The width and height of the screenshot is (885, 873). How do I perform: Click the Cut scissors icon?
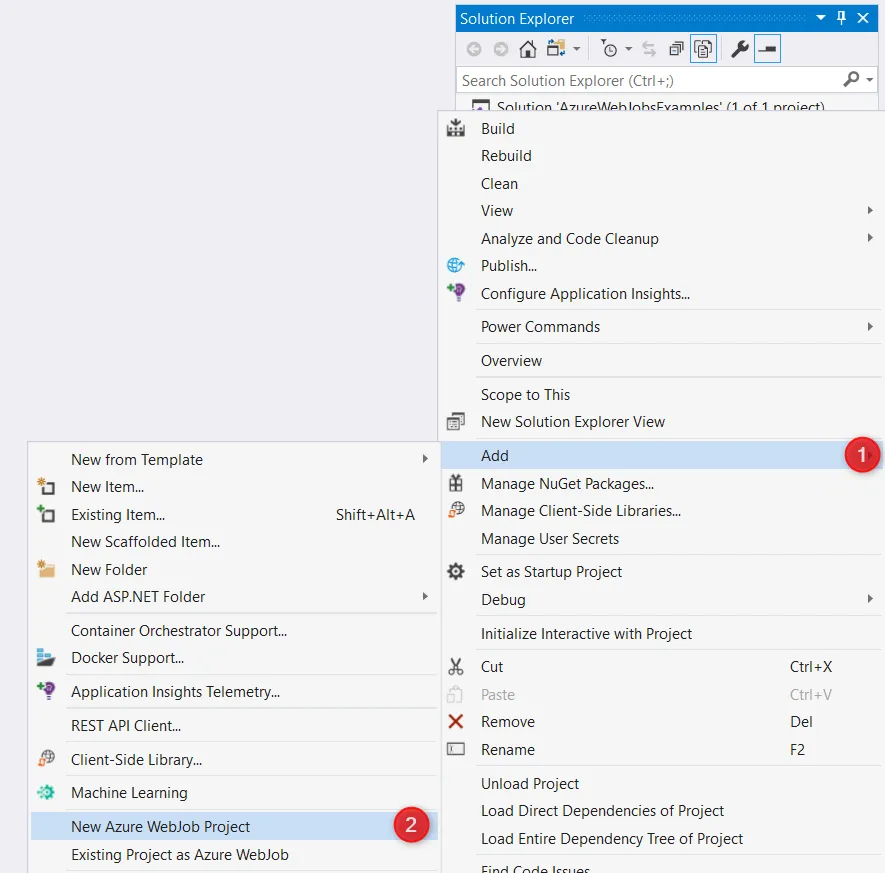point(455,666)
